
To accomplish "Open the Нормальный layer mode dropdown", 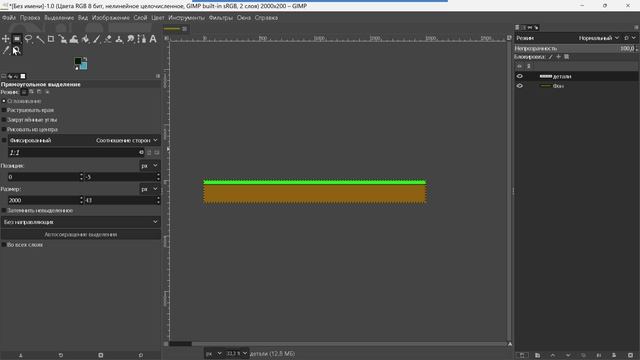I will (x=599, y=38).
